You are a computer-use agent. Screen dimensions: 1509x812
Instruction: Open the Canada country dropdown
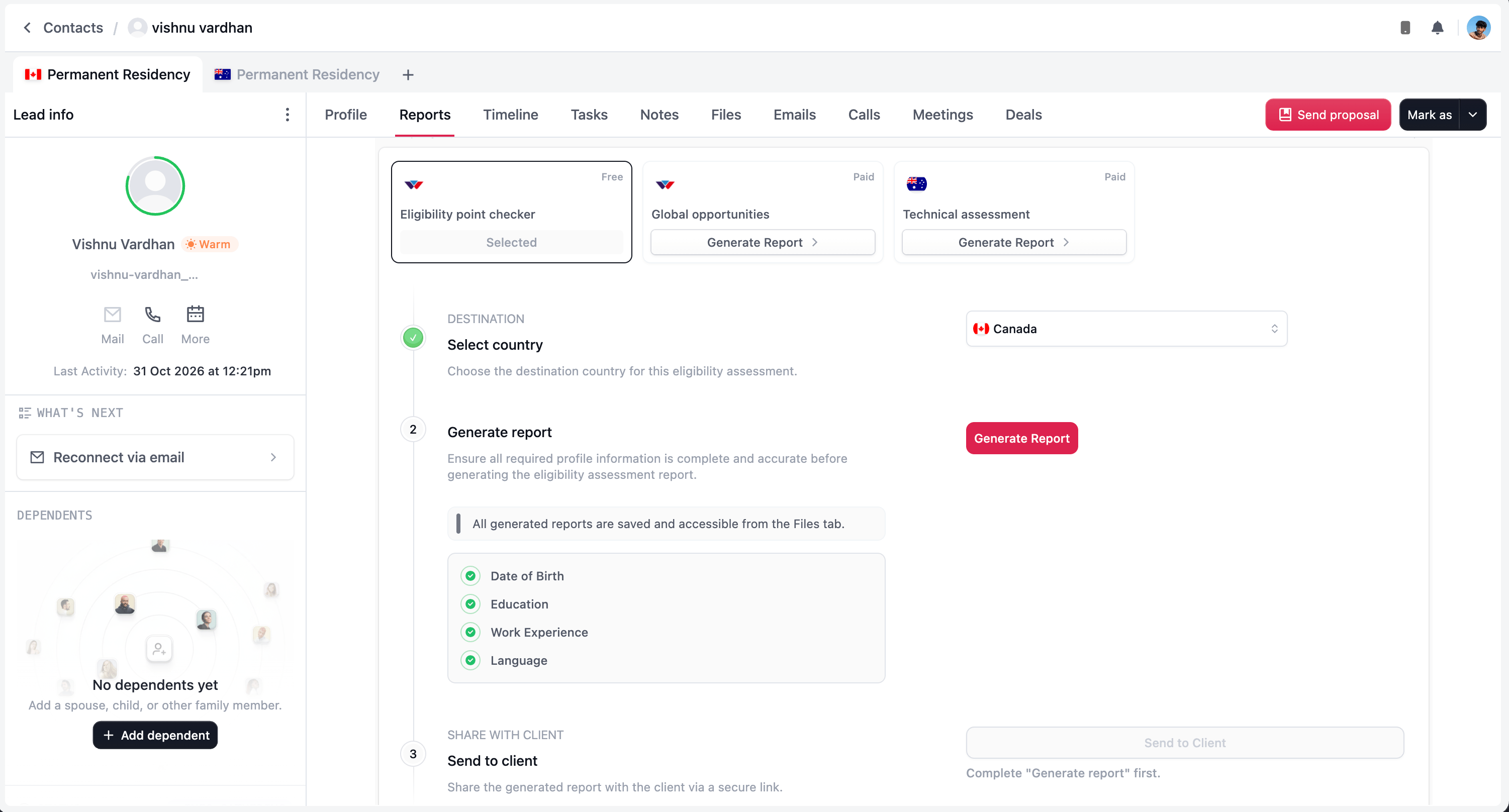(1126, 329)
